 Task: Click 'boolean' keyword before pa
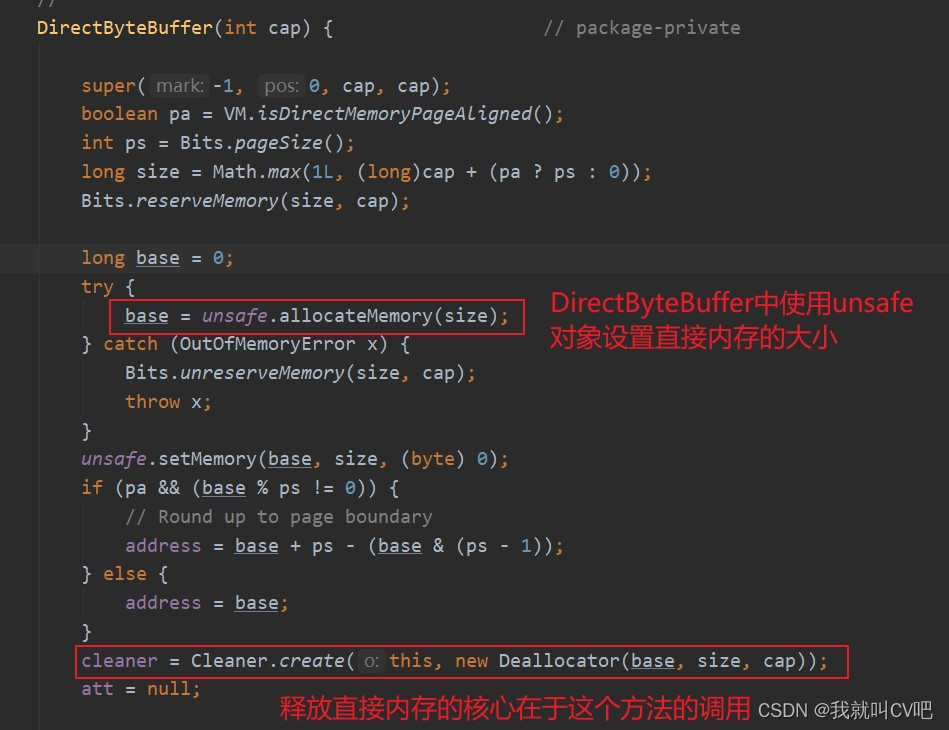pyautogui.click(x=119, y=114)
